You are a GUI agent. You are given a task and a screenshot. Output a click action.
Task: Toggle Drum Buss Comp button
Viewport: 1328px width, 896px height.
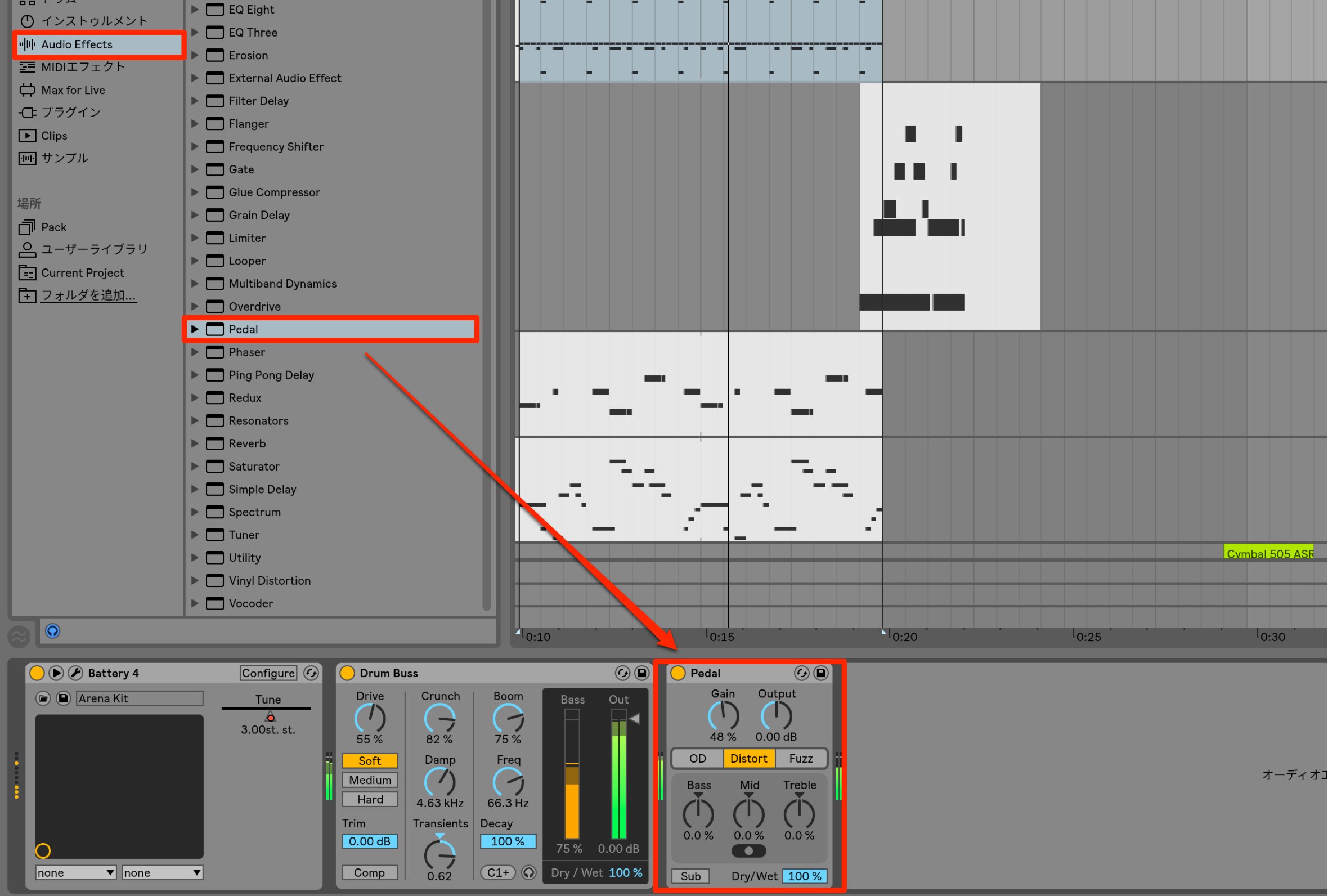click(370, 872)
